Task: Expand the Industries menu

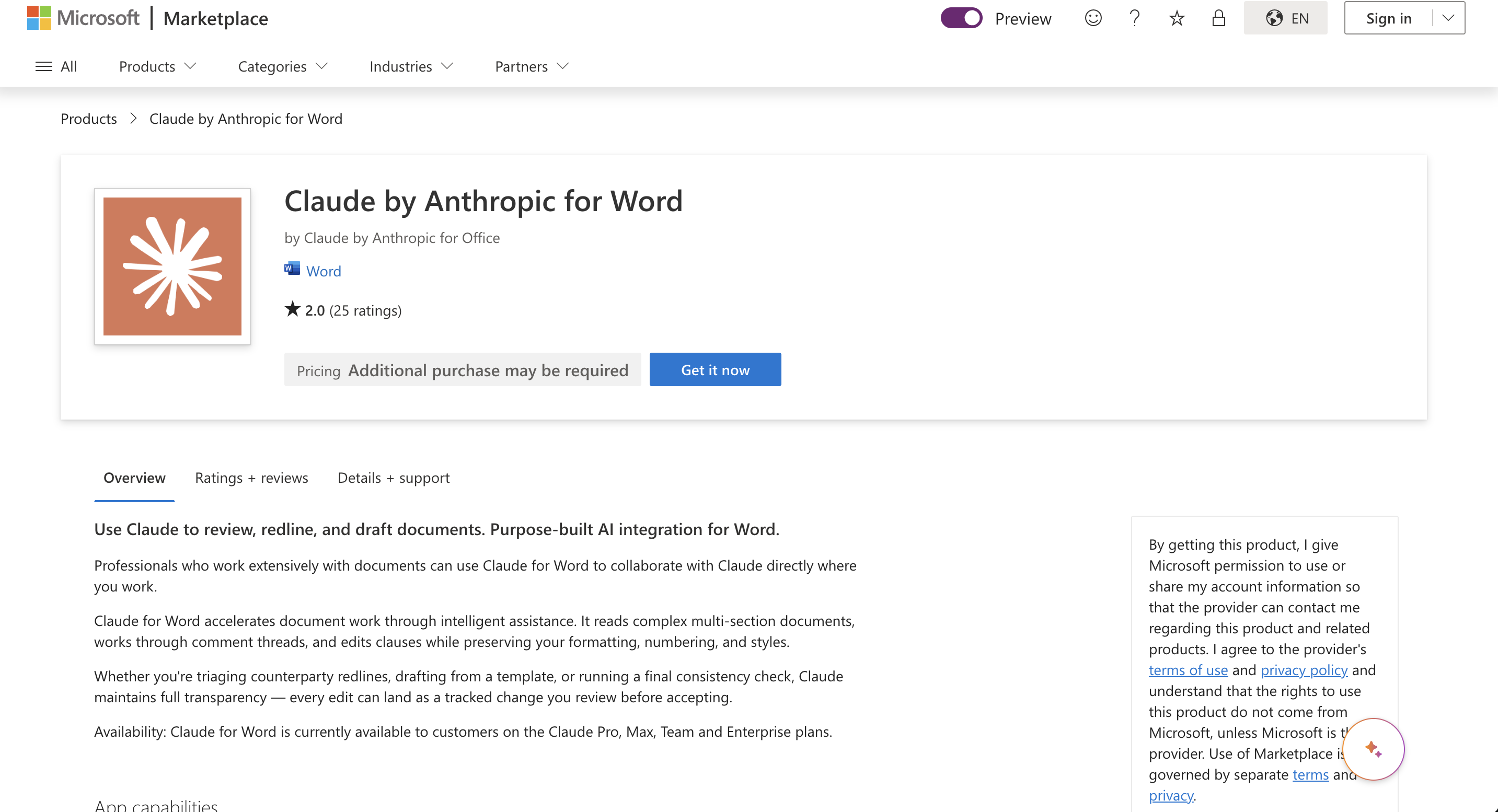Action: (x=411, y=66)
